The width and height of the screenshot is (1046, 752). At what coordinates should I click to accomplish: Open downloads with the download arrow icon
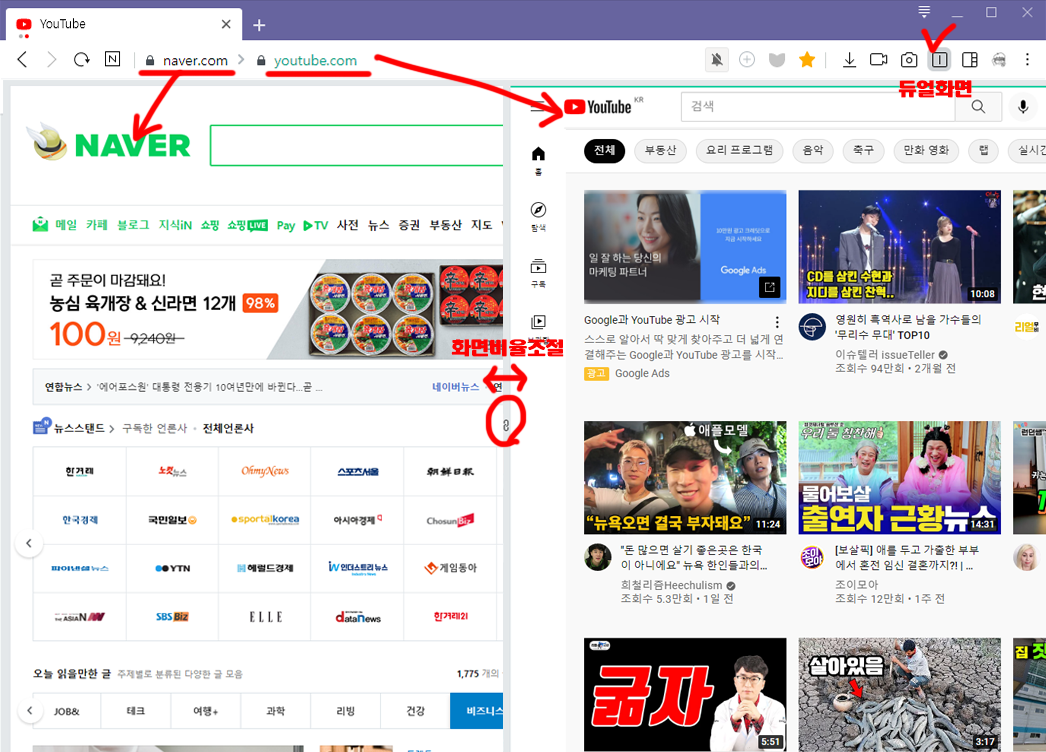click(849, 59)
